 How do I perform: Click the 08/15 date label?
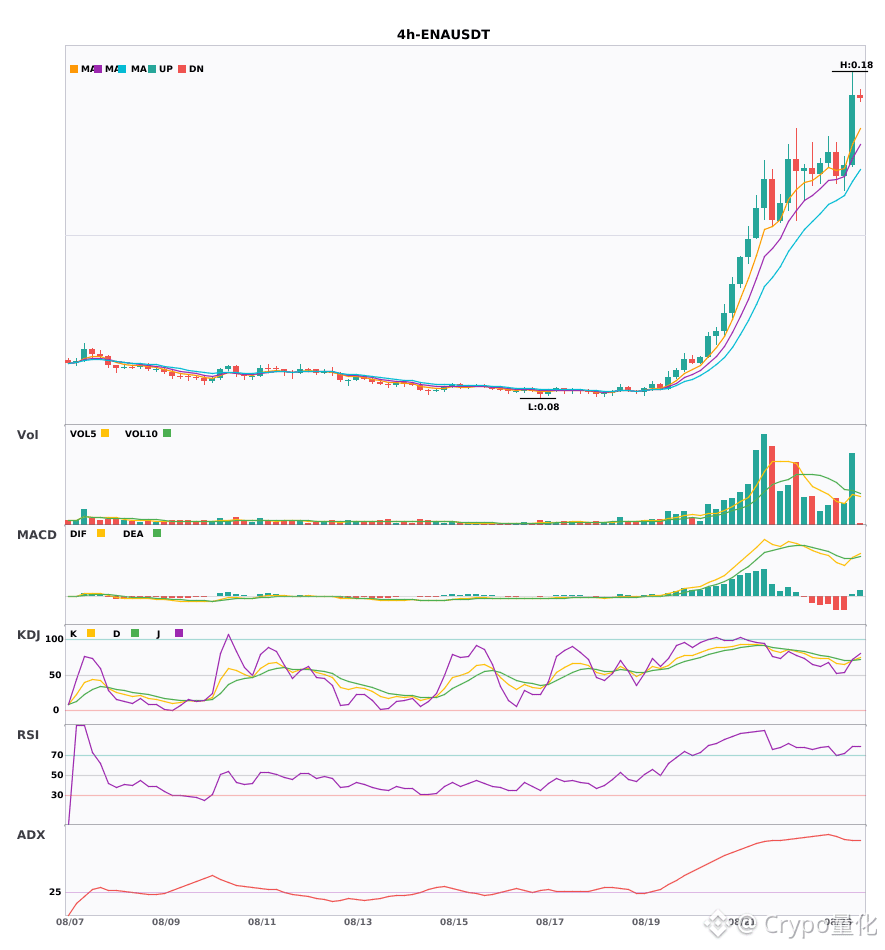pos(454,922)
